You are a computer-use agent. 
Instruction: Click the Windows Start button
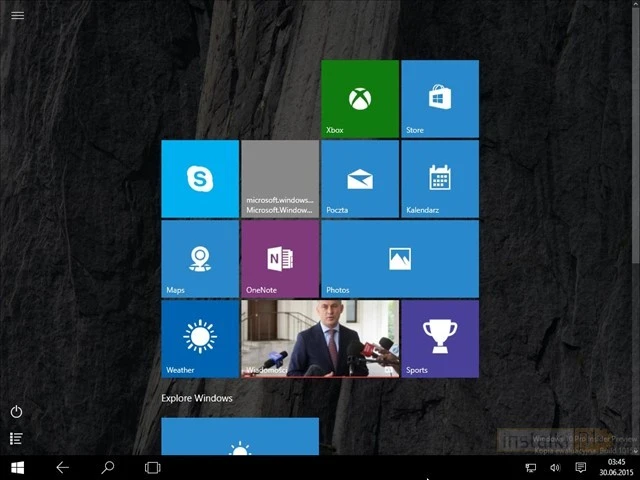tap(17, 467)
